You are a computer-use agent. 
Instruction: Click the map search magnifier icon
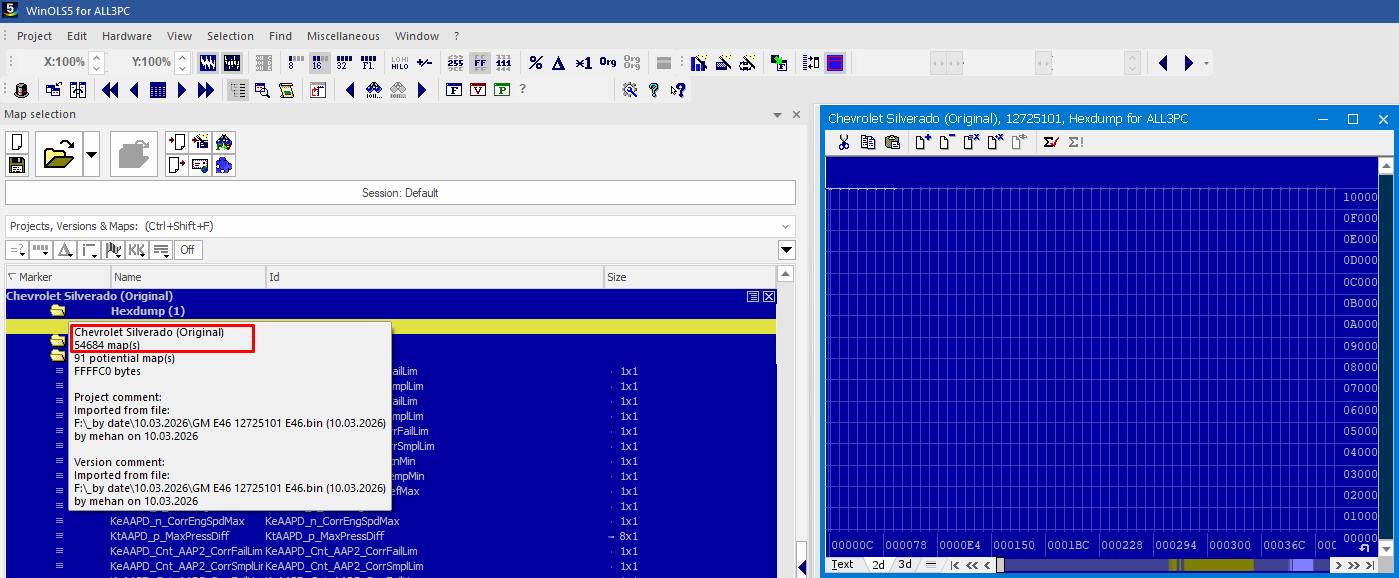coord(262,90)
